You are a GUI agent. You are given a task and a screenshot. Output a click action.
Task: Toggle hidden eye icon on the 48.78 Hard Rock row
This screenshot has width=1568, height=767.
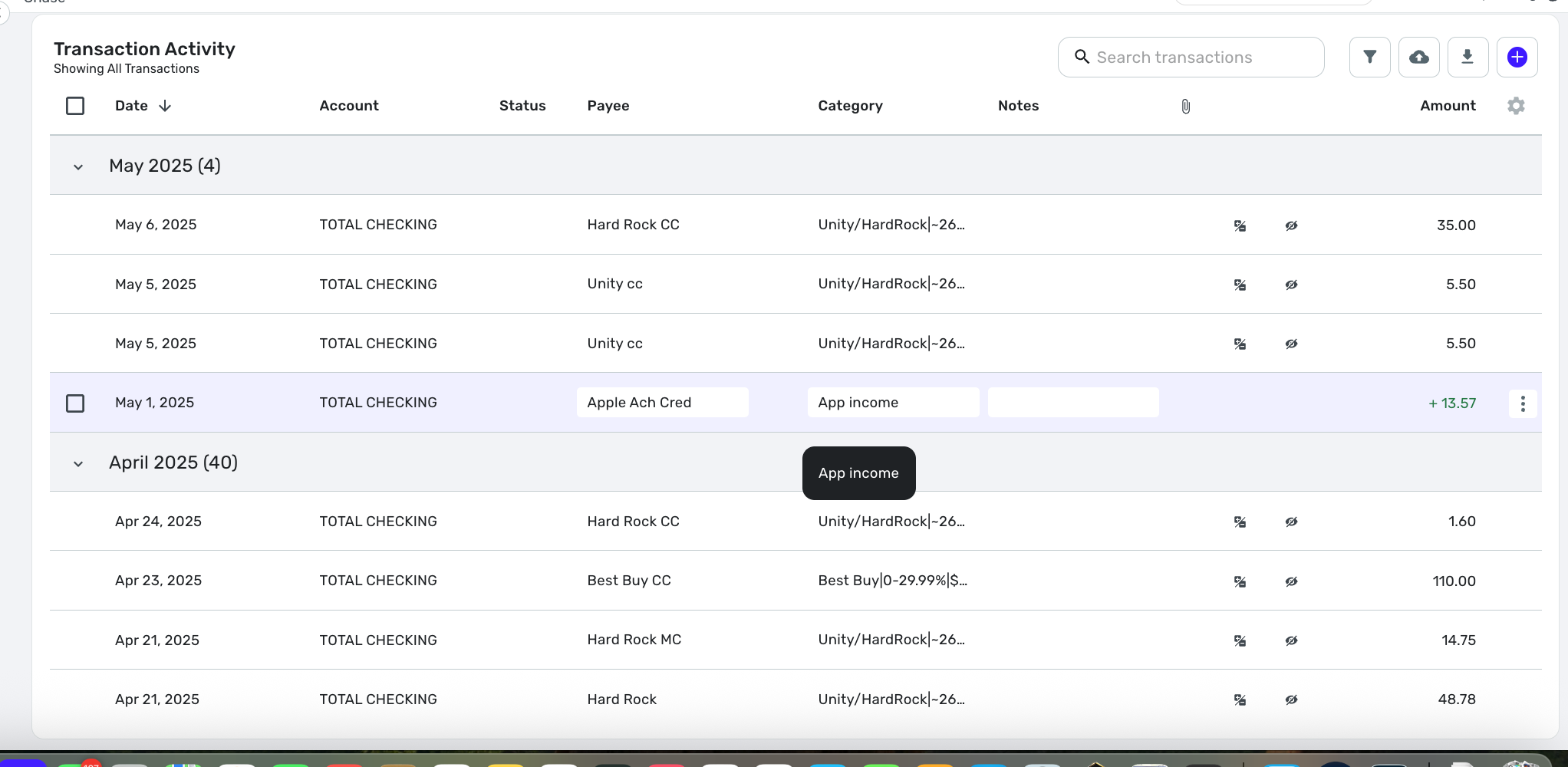tap(1291, 700)
